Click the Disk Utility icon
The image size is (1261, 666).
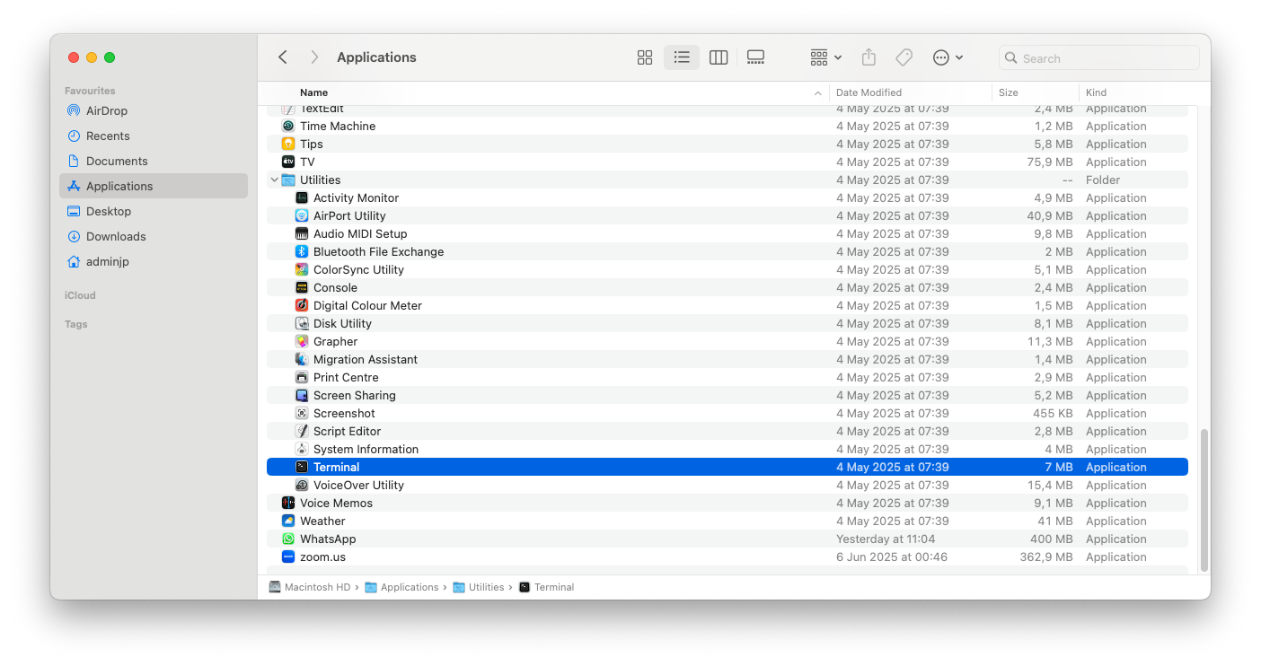[302, 324]
